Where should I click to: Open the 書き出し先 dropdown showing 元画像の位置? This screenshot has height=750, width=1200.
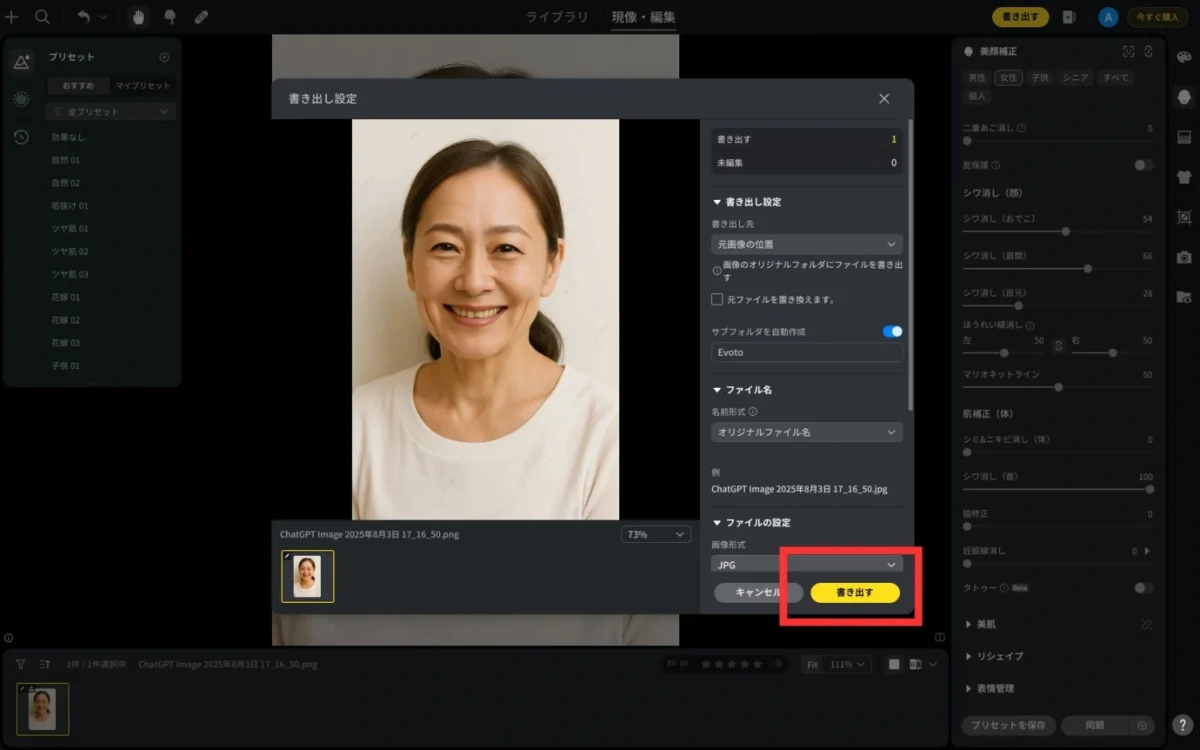(x=807, y=244)
